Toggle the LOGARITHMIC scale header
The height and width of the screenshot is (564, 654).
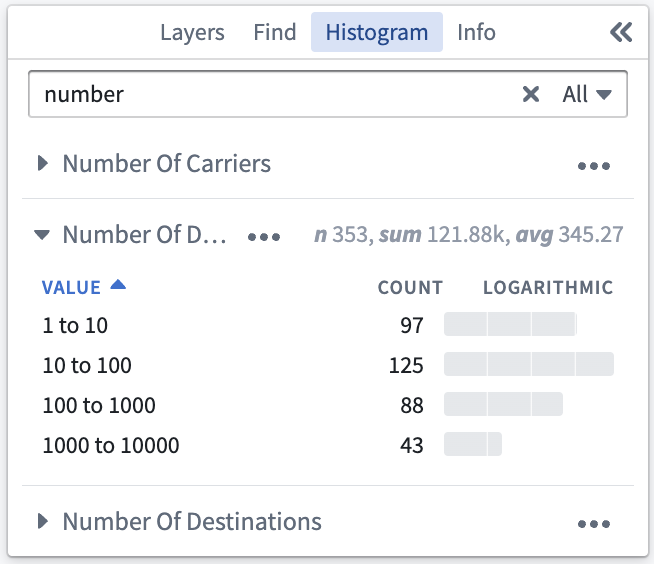tap(548, 287)
